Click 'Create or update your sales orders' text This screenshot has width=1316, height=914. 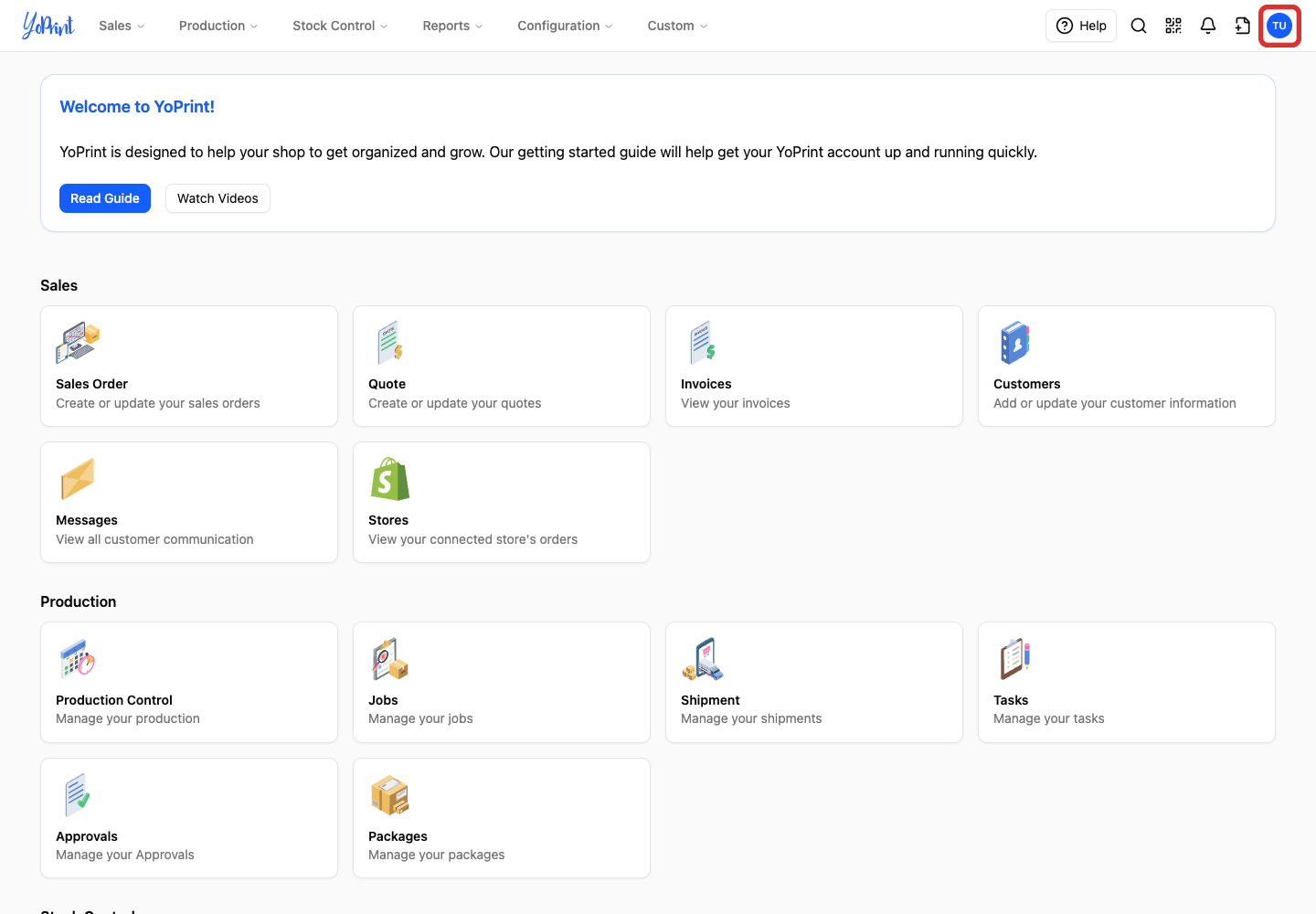click(158, 403)
